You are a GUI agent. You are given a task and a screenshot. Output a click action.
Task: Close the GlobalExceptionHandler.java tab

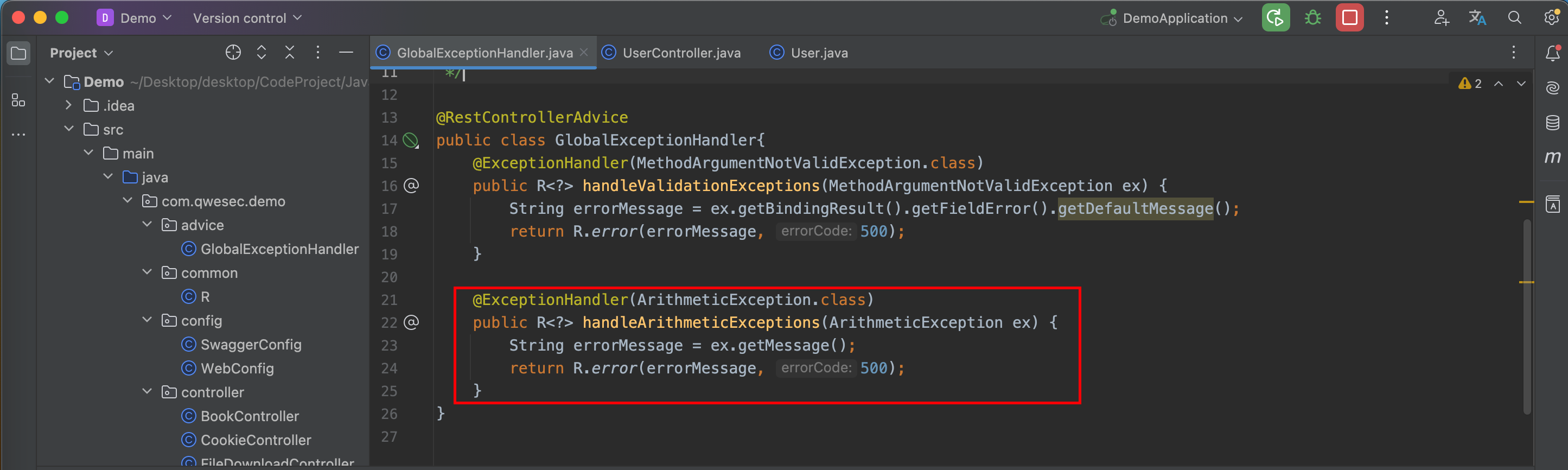coord(584,52)
